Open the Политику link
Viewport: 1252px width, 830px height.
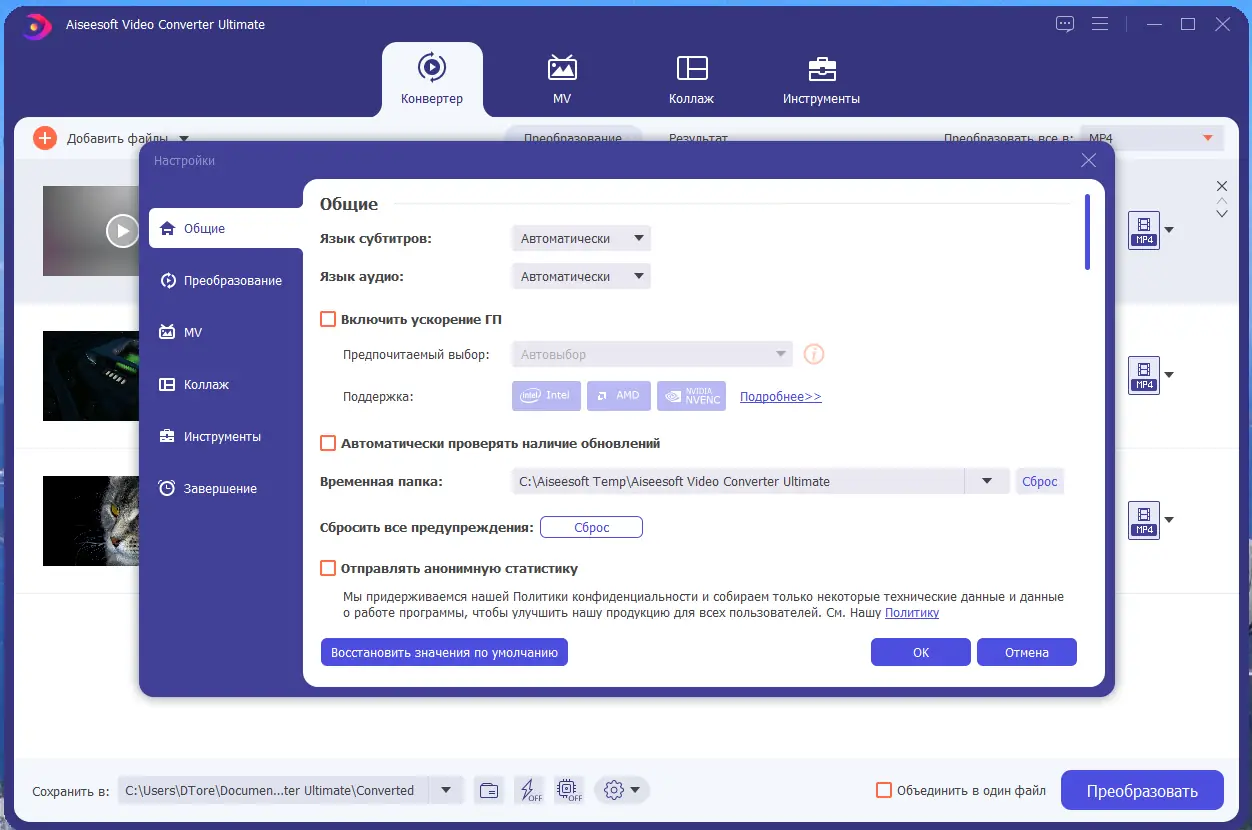click(912, 613)
